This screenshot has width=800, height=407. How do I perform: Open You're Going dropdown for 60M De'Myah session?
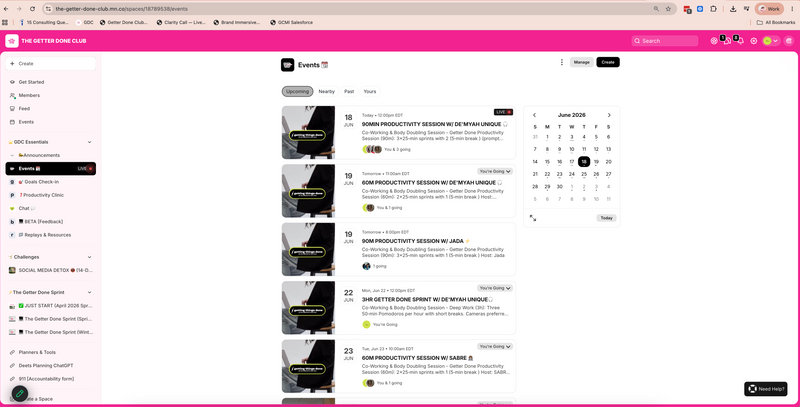pyautogui.click(x=495, y=171)
